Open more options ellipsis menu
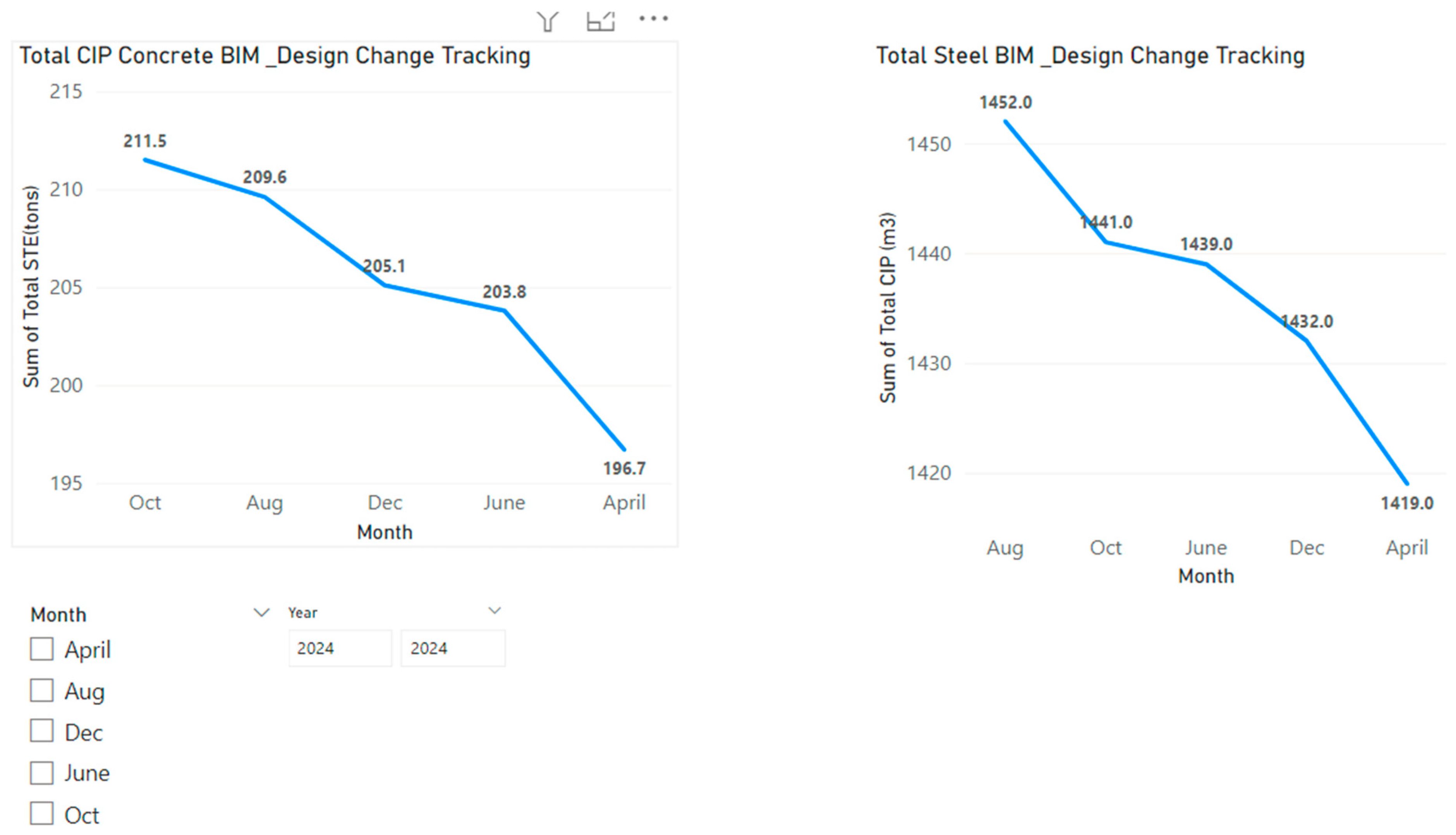 tap(653, 19)
